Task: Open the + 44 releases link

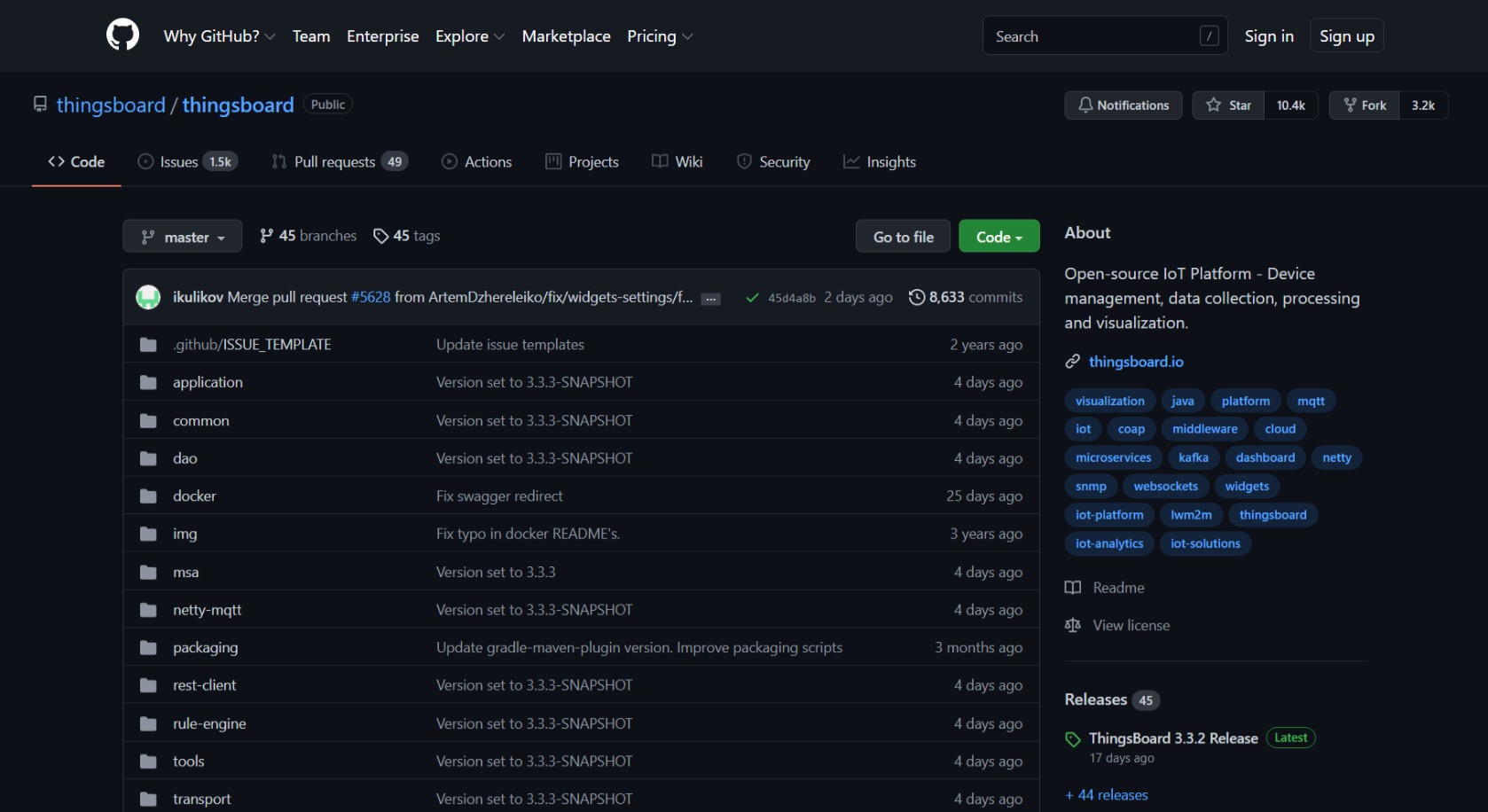Action: click(1107, 795)
